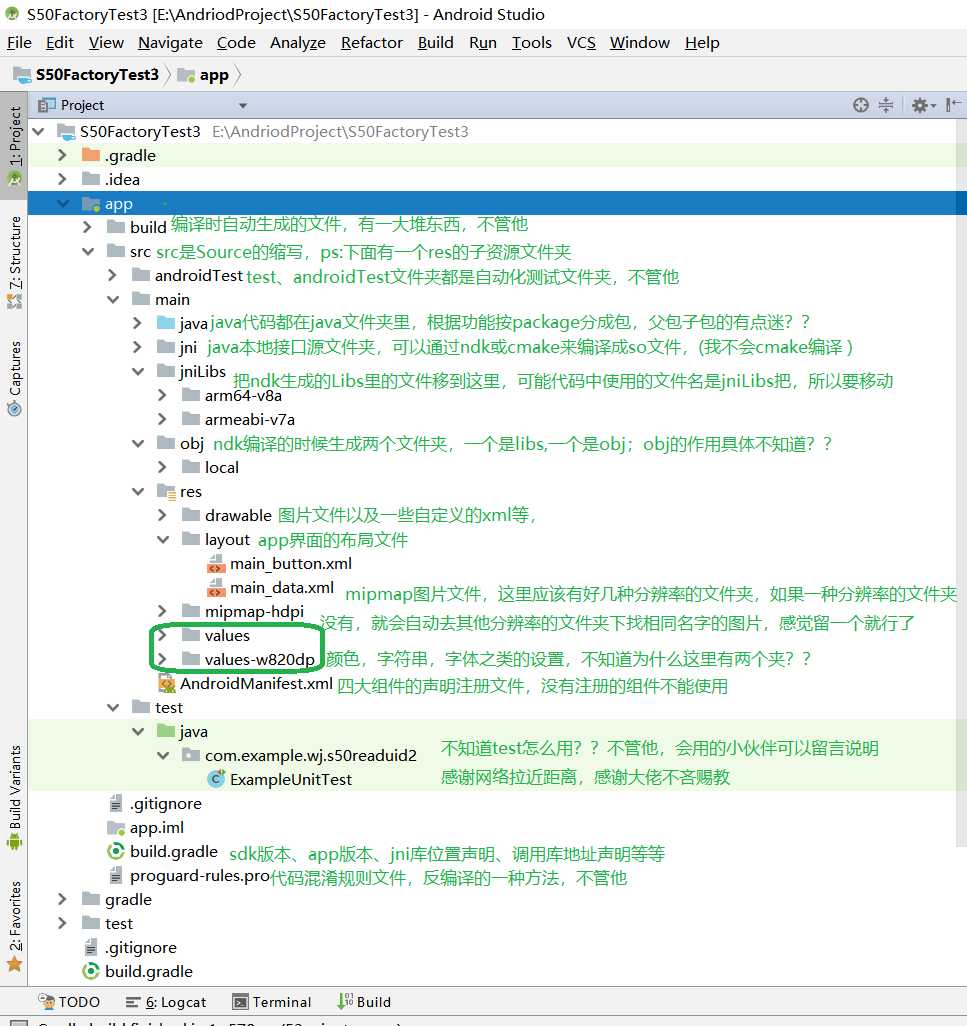This screenshot has width=967, height=1026.
Task: Open the Build menu
Action: (436, 43)
